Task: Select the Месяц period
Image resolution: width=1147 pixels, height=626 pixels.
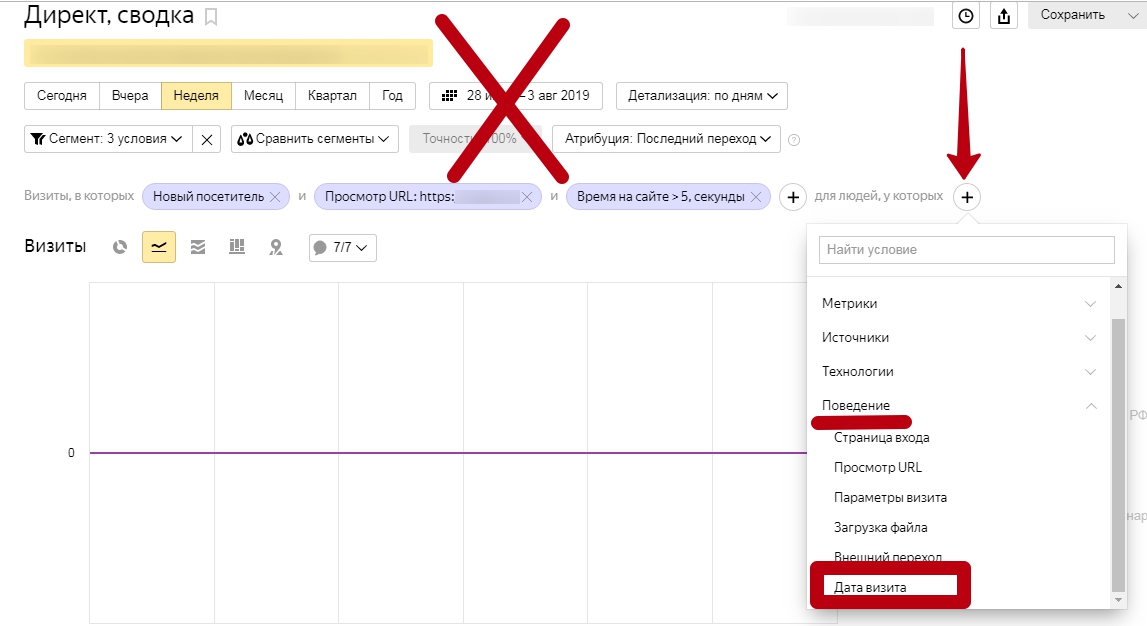Action: pos(263,96)
